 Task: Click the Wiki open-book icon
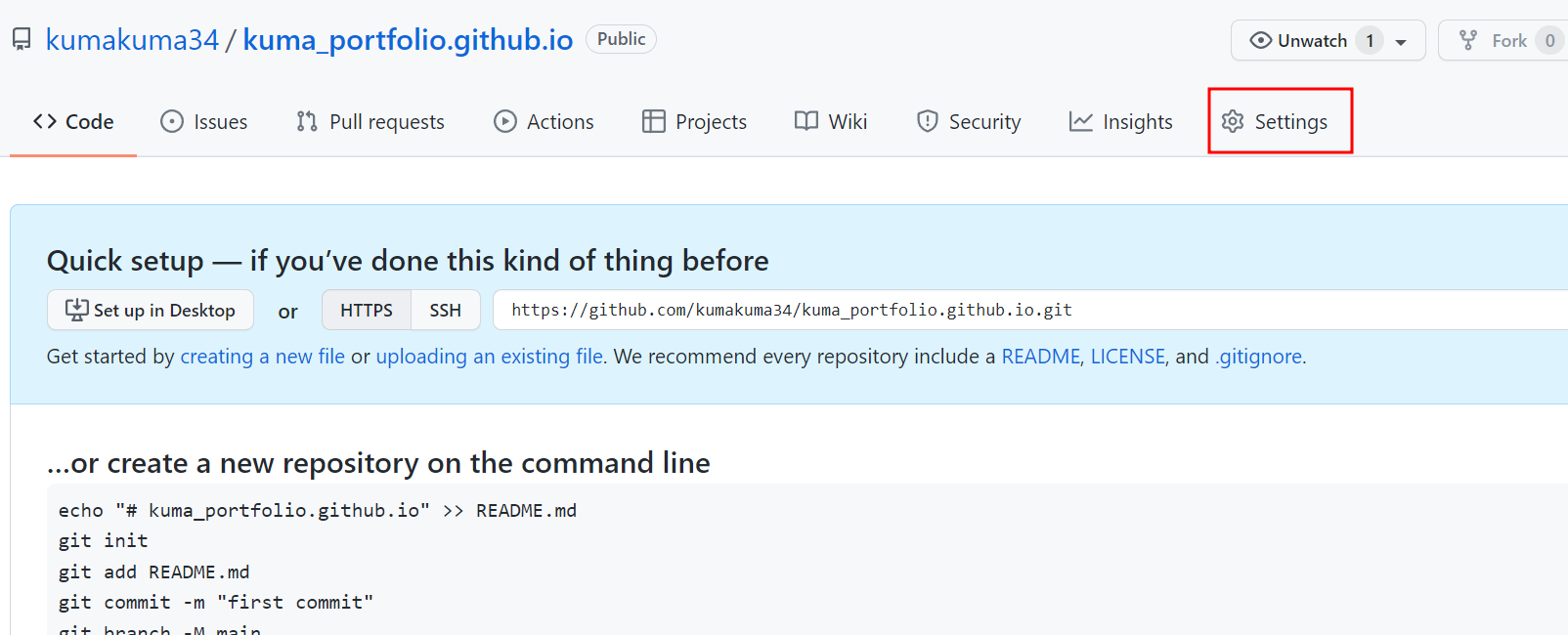tap(806, 121)
